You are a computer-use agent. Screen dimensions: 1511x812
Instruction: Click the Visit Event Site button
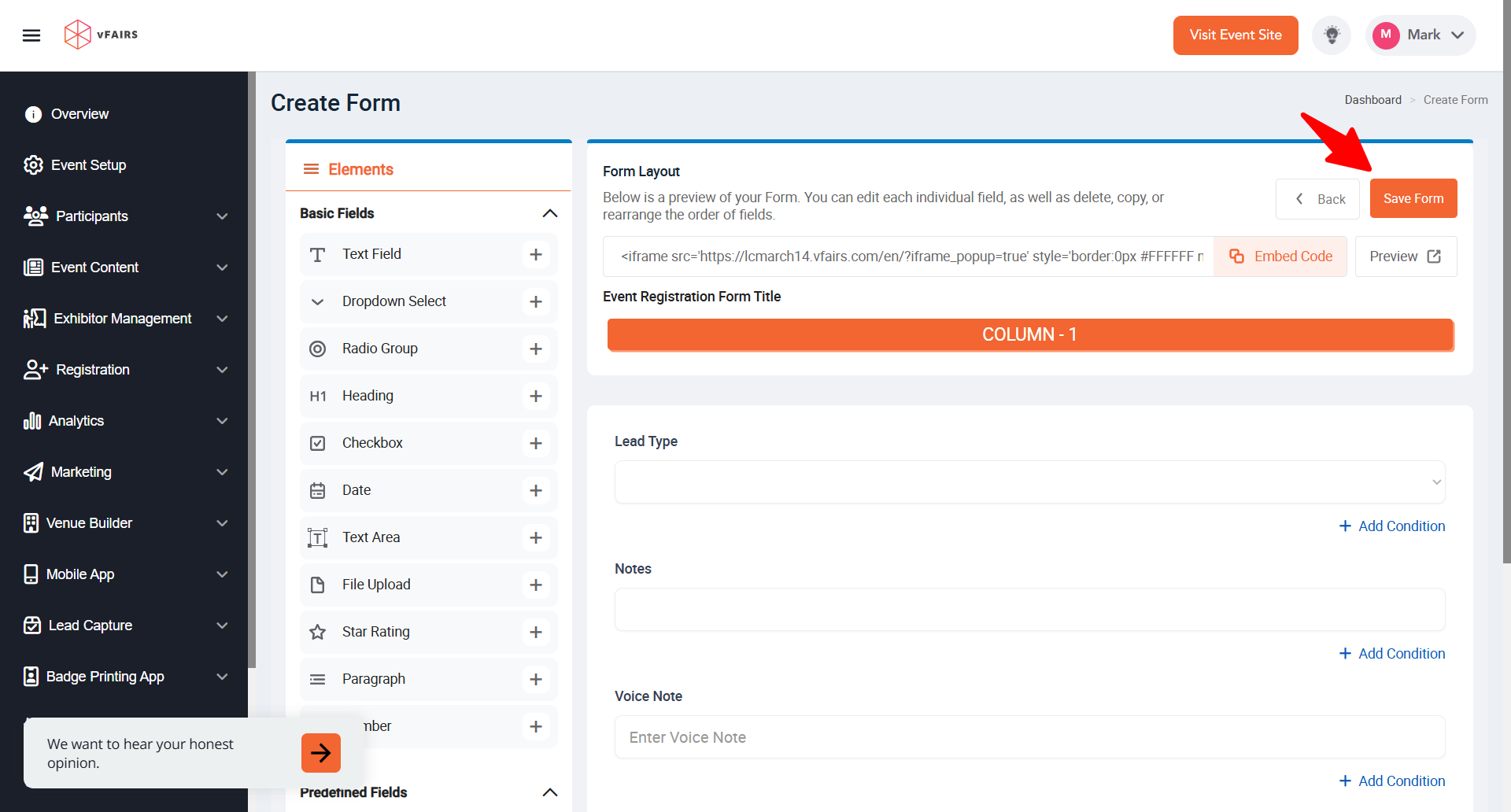(1236, 35)
